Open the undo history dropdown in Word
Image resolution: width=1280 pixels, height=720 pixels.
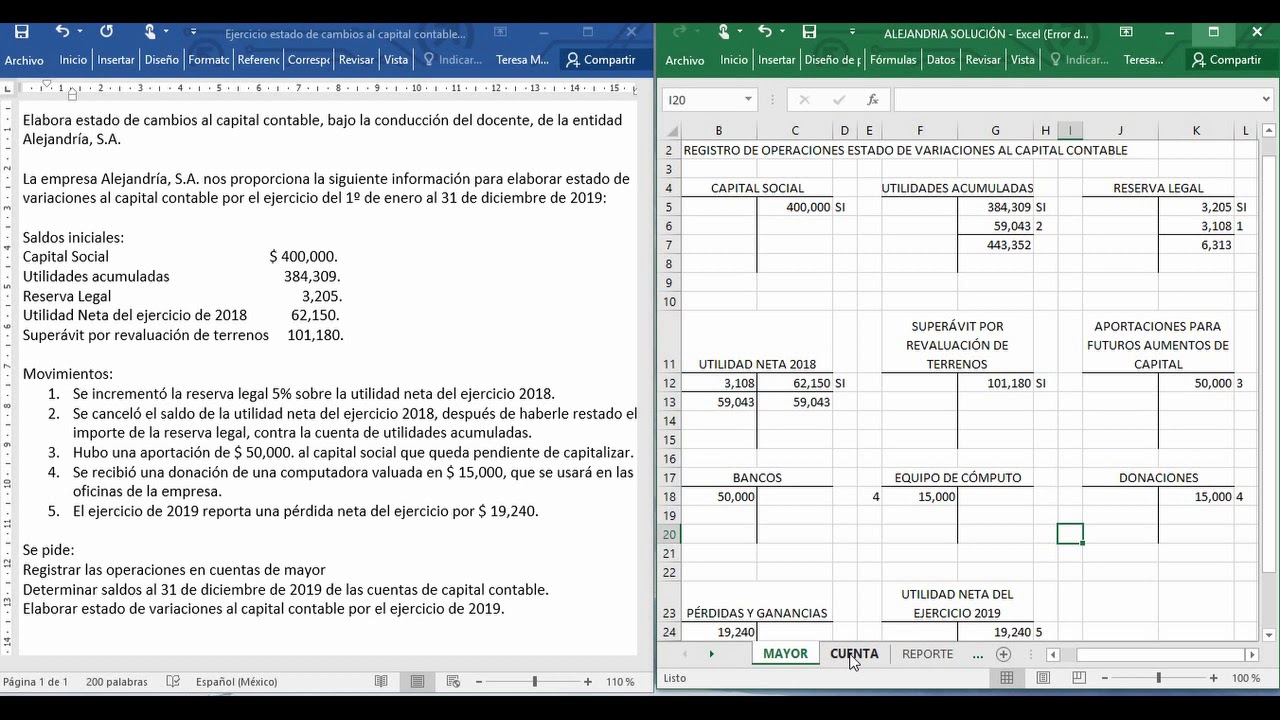[81, 33]
